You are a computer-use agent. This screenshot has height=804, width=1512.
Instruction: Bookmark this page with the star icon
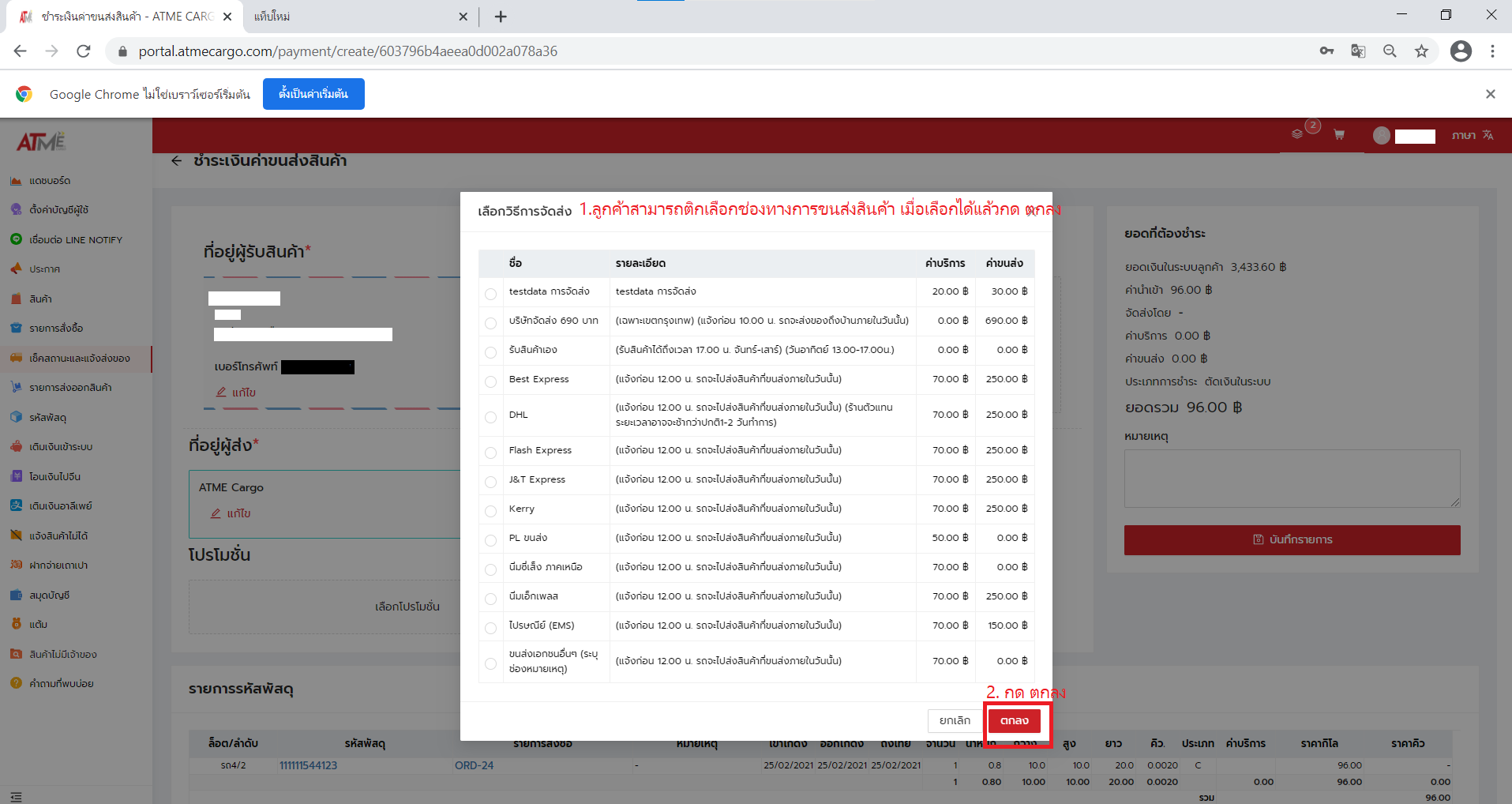1421,51
